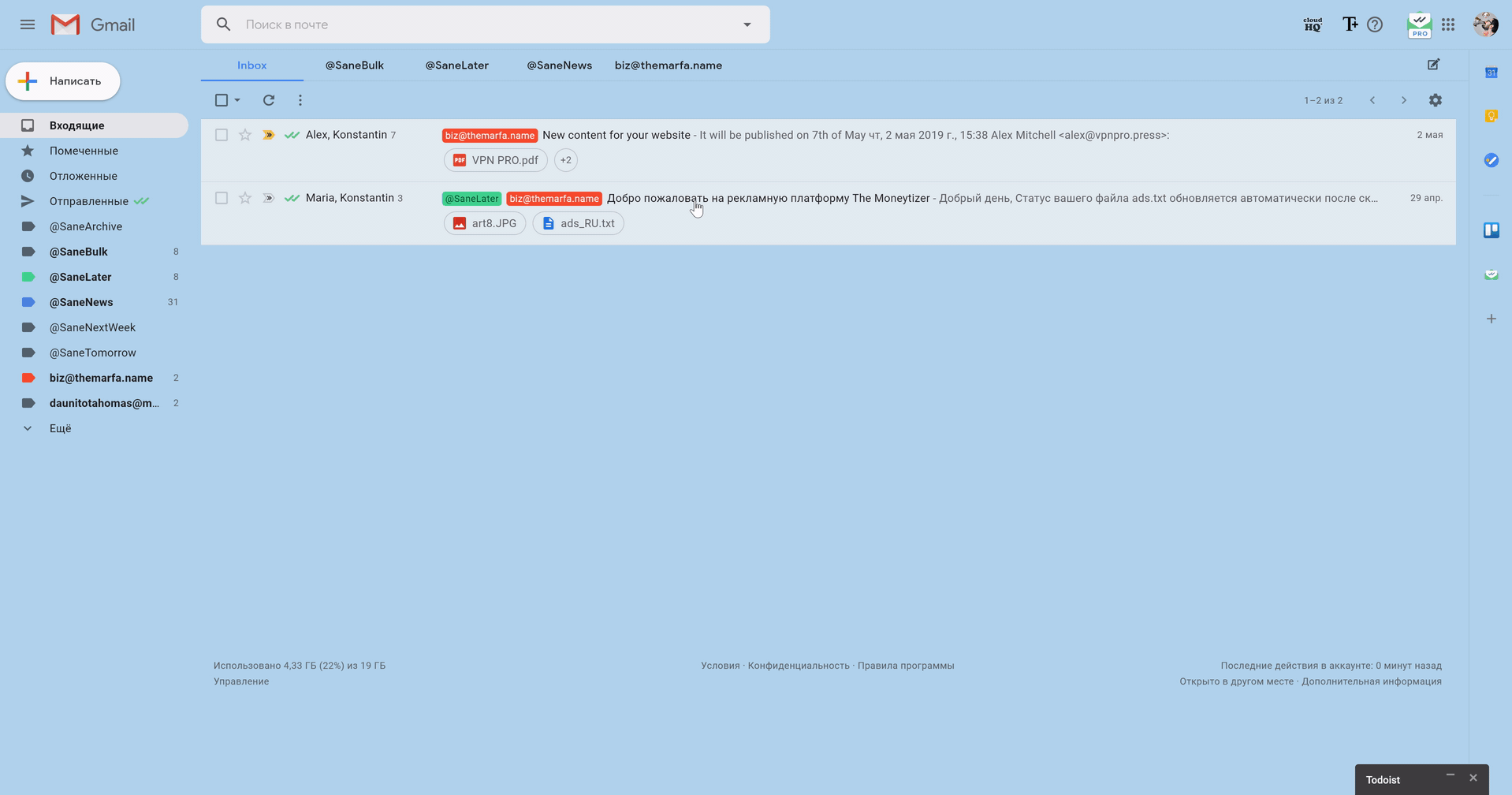Switch to the @SaneBulk tab
This screenshot has width=1512, height=795.
[355, 65]
